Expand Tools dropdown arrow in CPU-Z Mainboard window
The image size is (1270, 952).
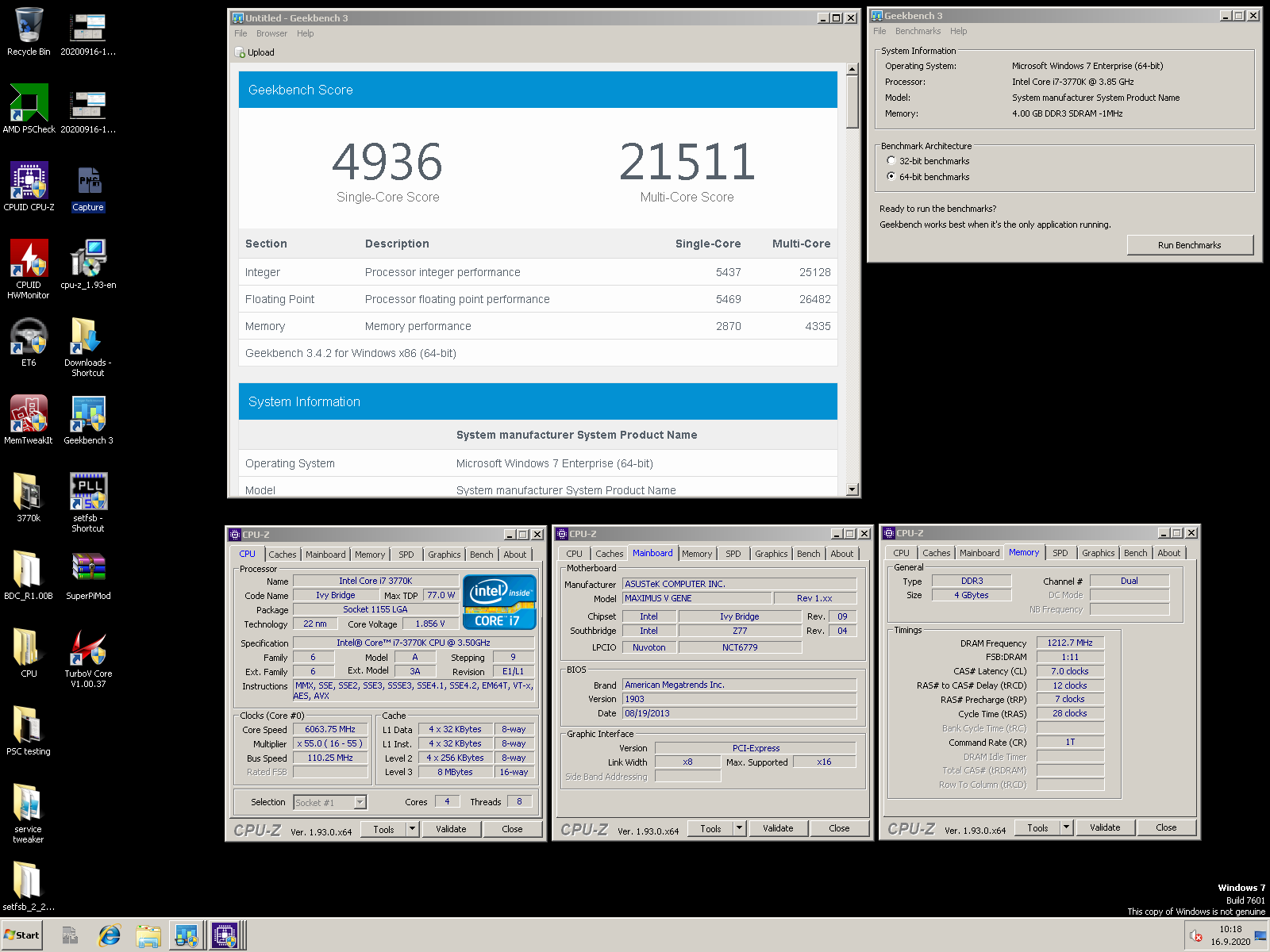click(739, 828)
